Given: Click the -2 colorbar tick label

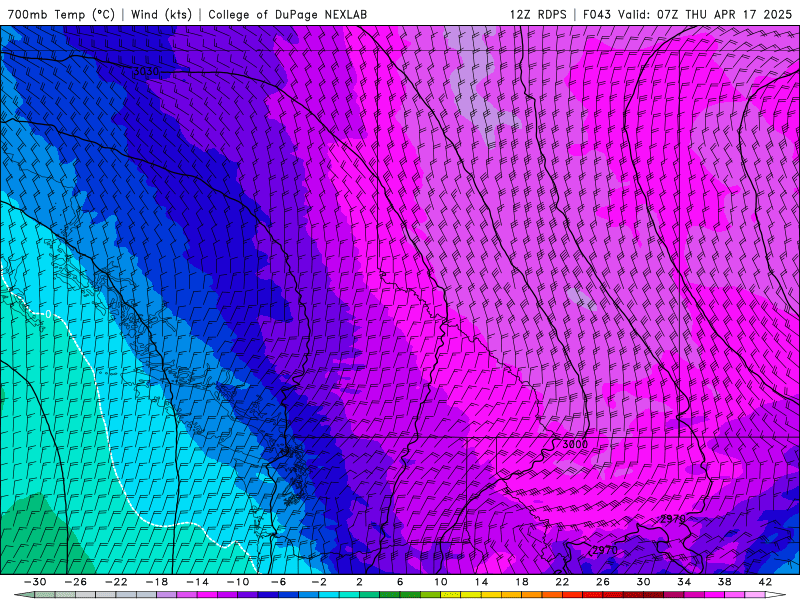Looking at the screenshot, I should [x=319, y=582].
